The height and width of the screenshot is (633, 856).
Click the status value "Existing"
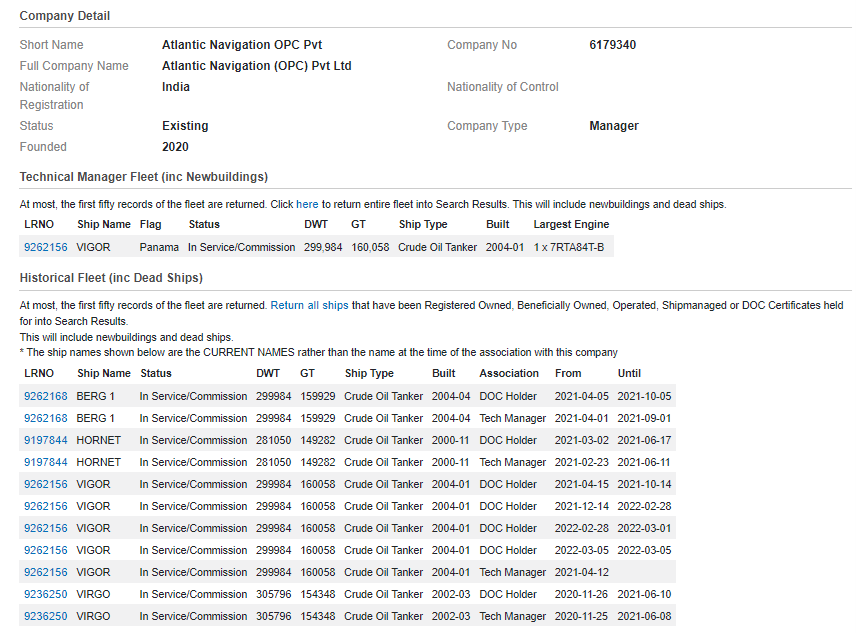[185, 126]
